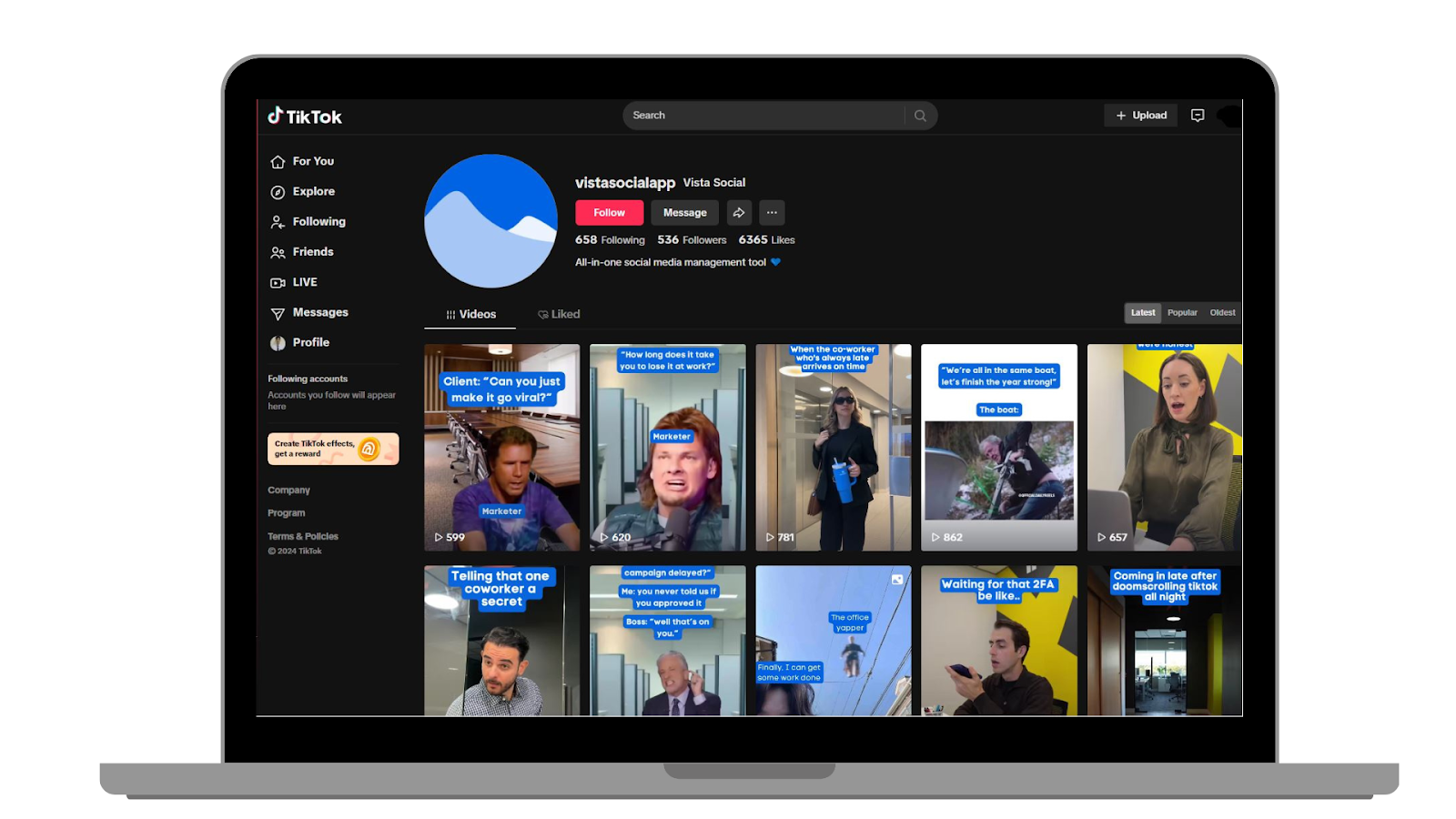Click the effects reward badge icon
The width and height of the screenshot is (1456, 819).
[x=369, y=449]
